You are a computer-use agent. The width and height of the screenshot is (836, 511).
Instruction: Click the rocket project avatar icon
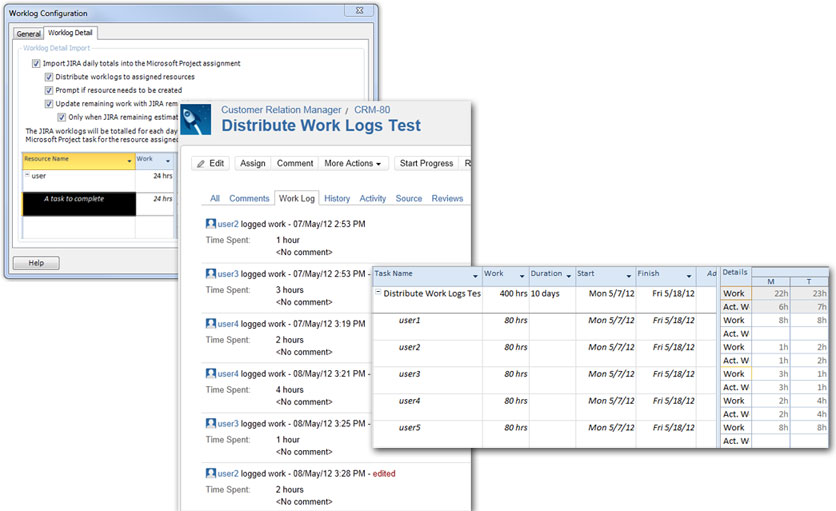click(196, 119)
